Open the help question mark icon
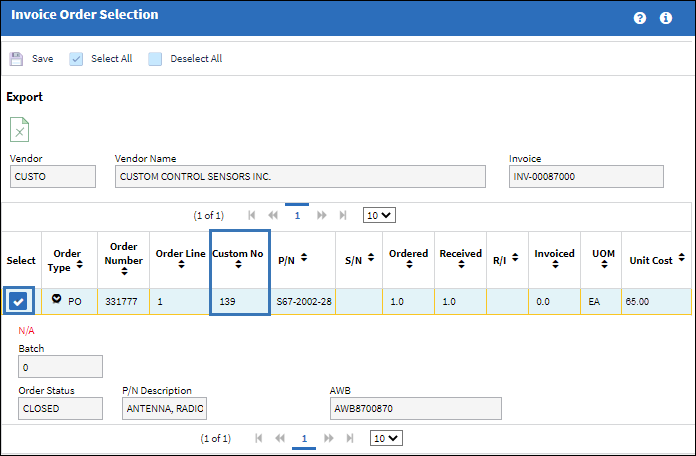The height and width of the screenshot is (456, 696). point(640,18)
